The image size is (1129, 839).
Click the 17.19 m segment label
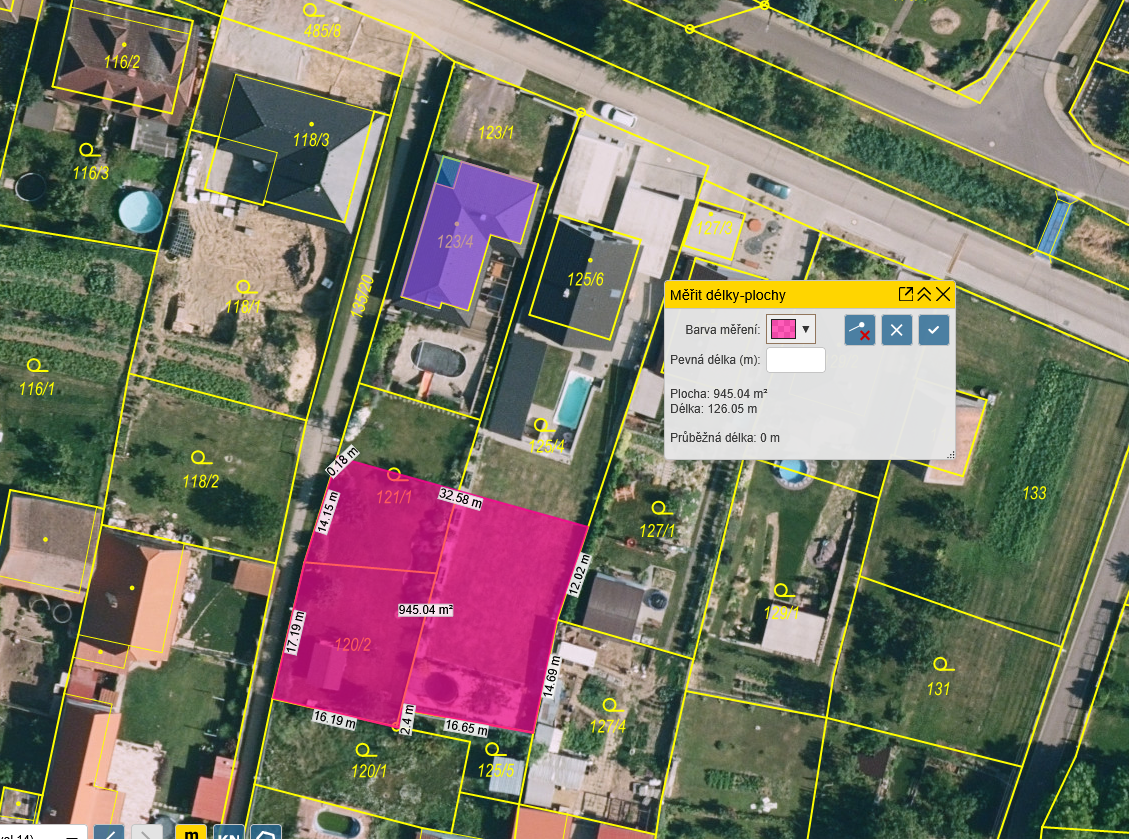pos(295,633)
